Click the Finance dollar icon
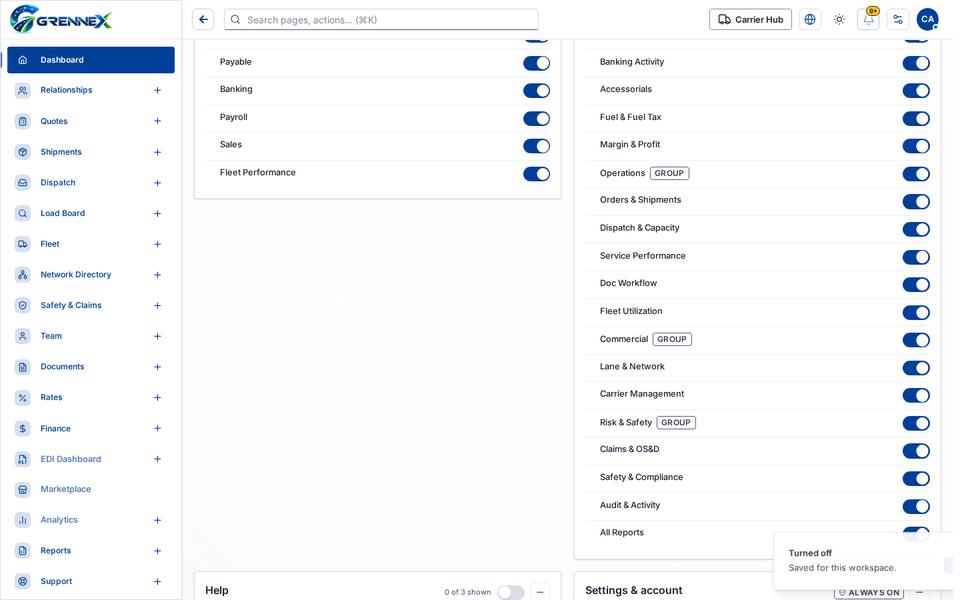 23,429
